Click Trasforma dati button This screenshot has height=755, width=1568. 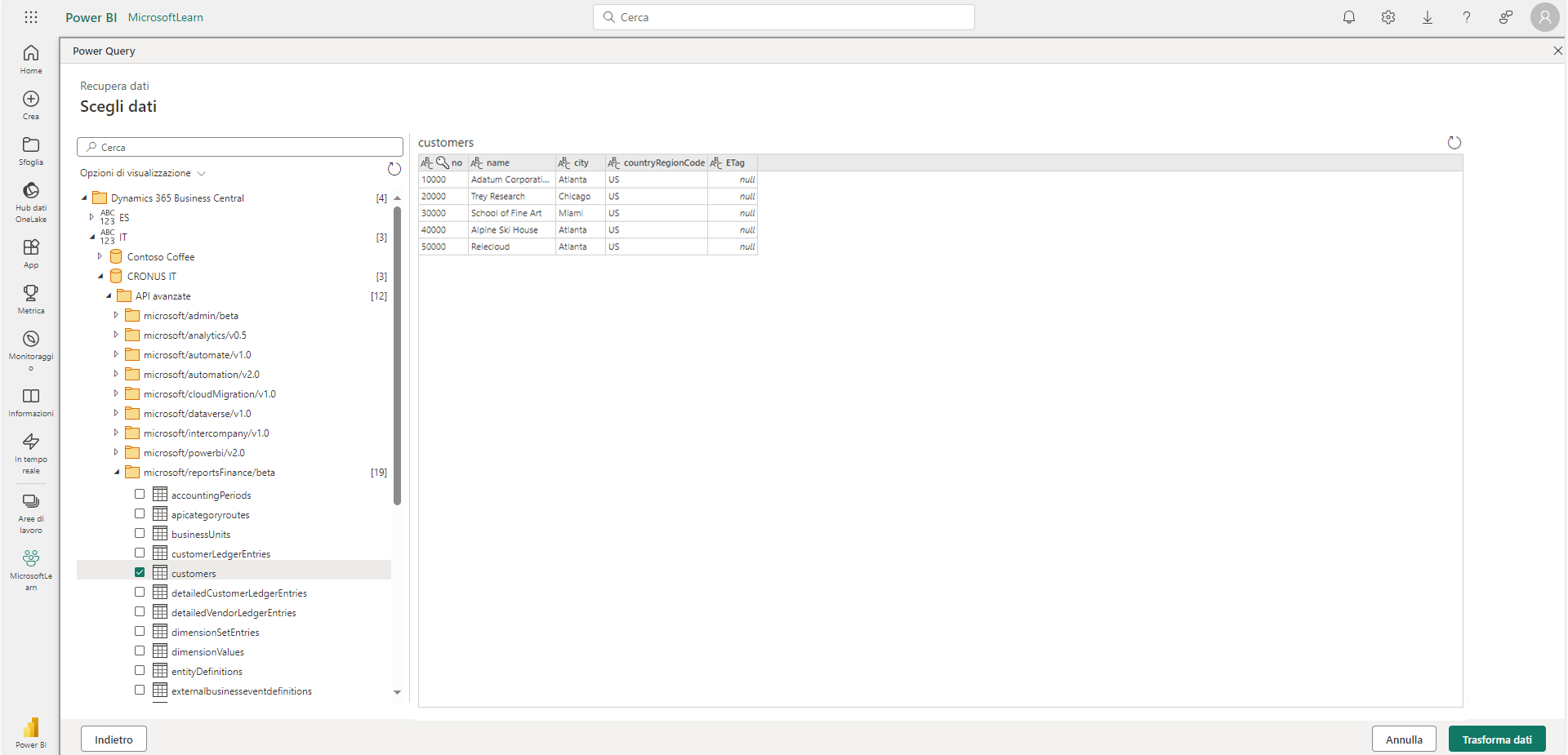coord(1497,739)
